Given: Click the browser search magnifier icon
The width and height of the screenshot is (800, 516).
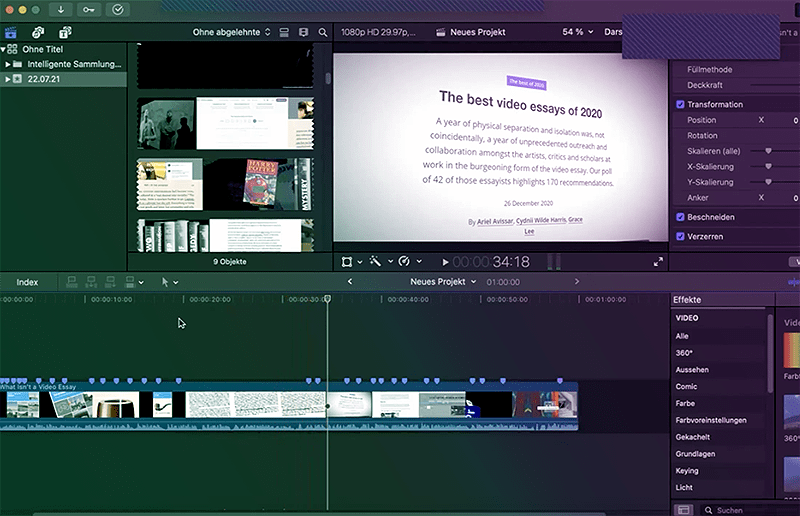Looking at the screenshot, I should click(x=323, y=32).
